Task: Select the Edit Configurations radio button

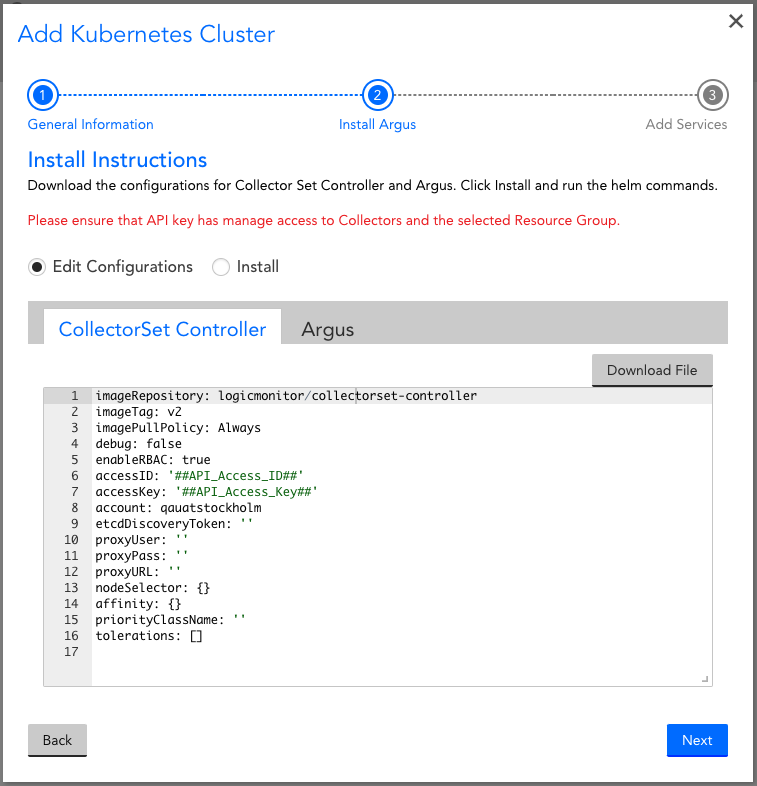Action: point(38,267)
